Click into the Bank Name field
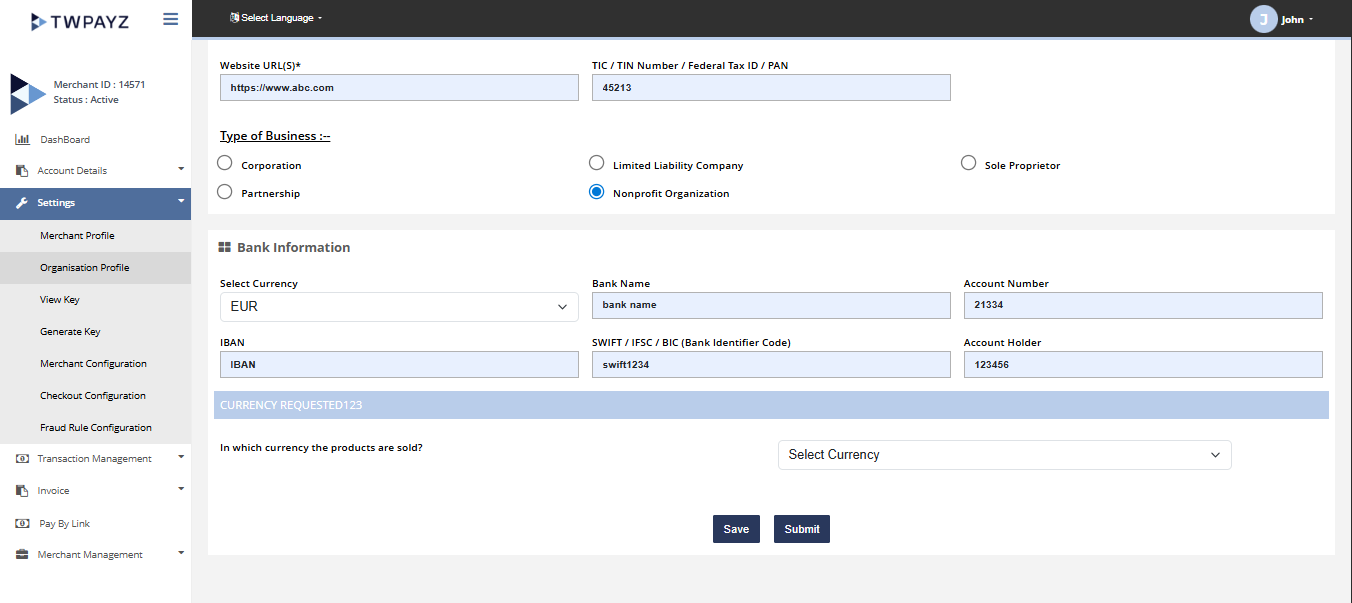1352x603 pixels. (x=771, y=305)
